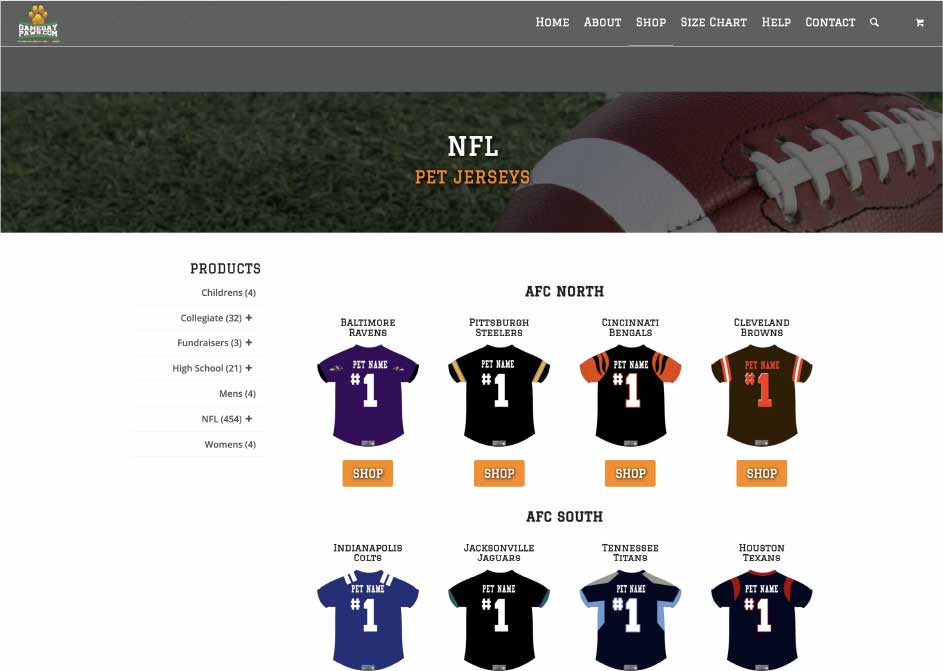Expand the Collegiate (32) category
The image size is (943, 671).
(x=248, y=317)
